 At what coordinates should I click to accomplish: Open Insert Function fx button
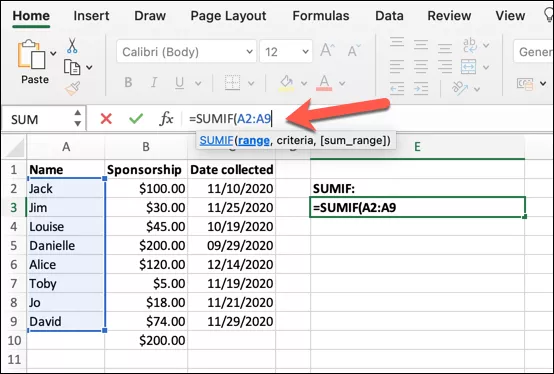coord(166,119)
